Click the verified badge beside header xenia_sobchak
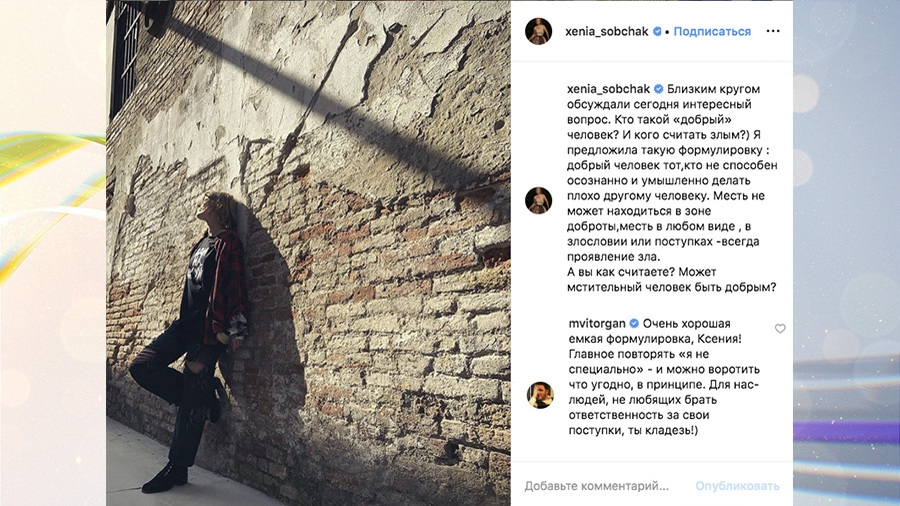Viewport: 900px width, 506px height. click(657, 32)
